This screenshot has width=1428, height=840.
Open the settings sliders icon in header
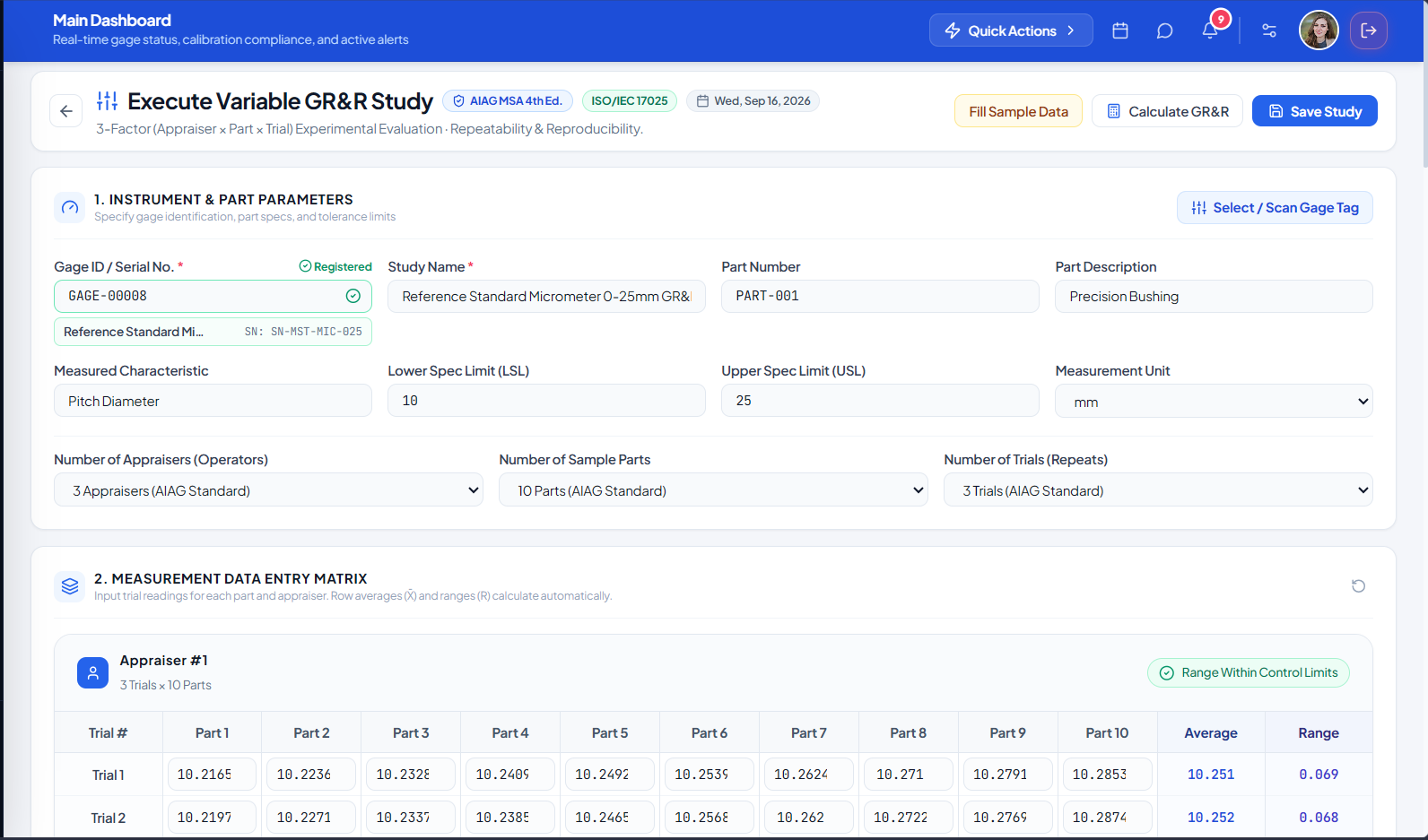[1269, 30]
